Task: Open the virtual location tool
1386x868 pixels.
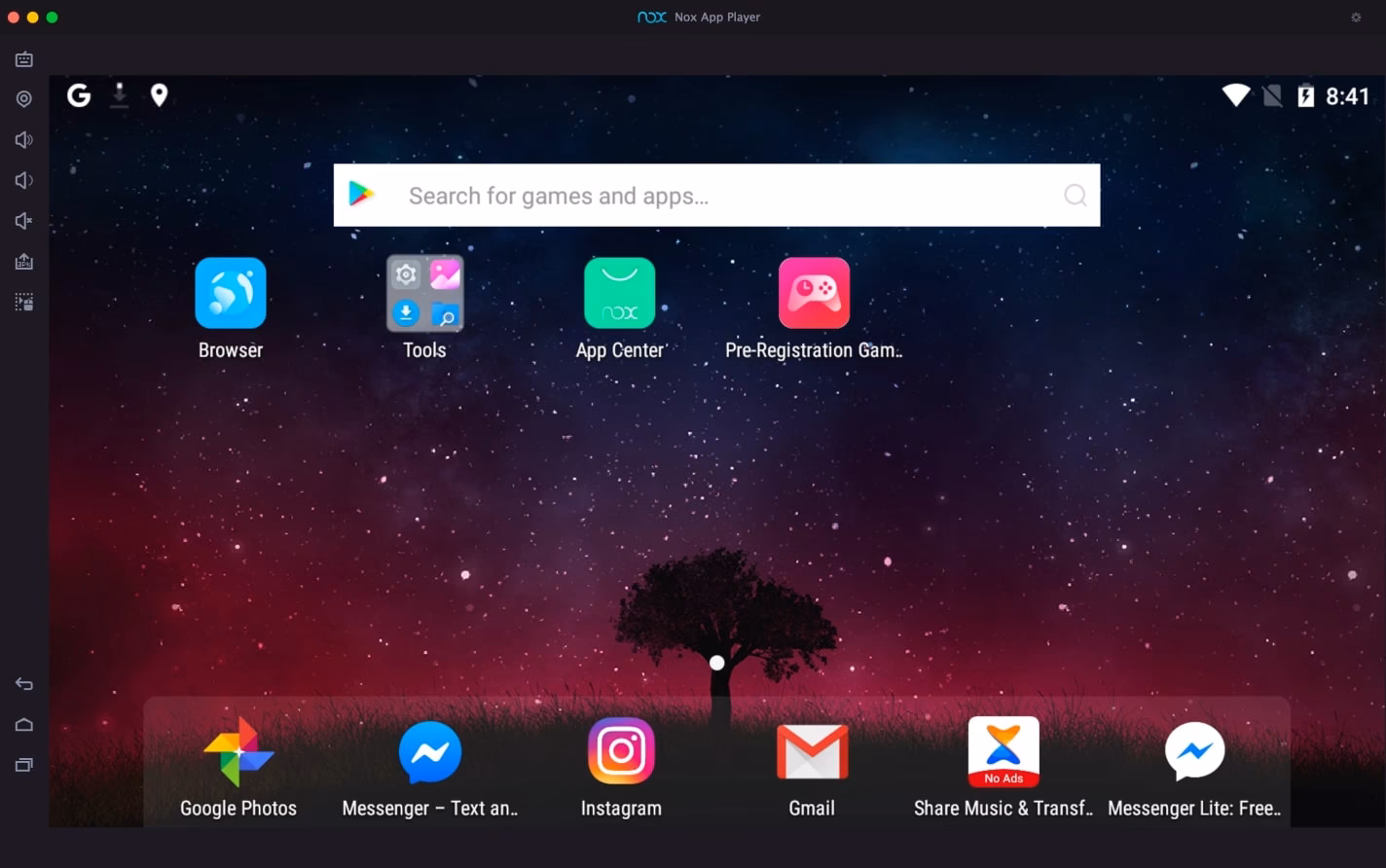Action: 22,98
